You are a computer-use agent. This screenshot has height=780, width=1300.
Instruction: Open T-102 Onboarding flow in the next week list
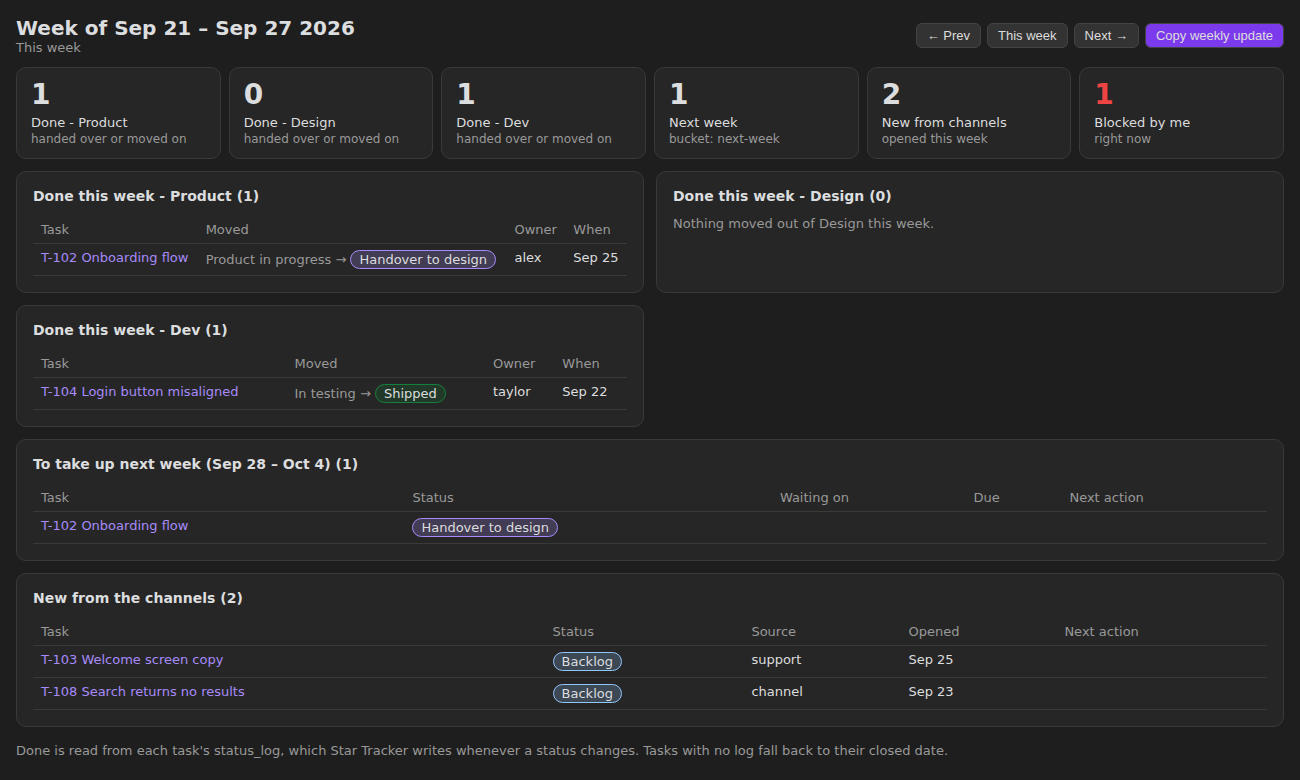114,526
